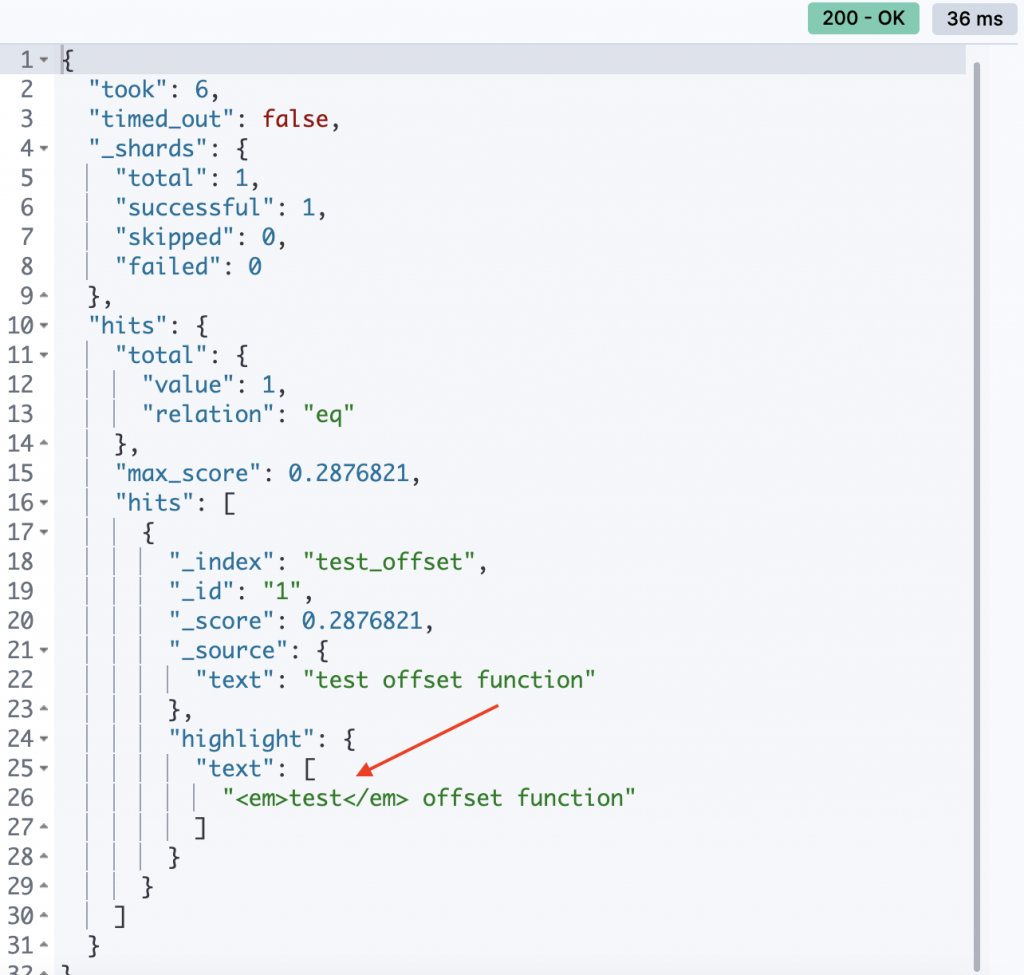
Task: Toggle fold arrow at line 28
Action: click(x=44, y=856)
